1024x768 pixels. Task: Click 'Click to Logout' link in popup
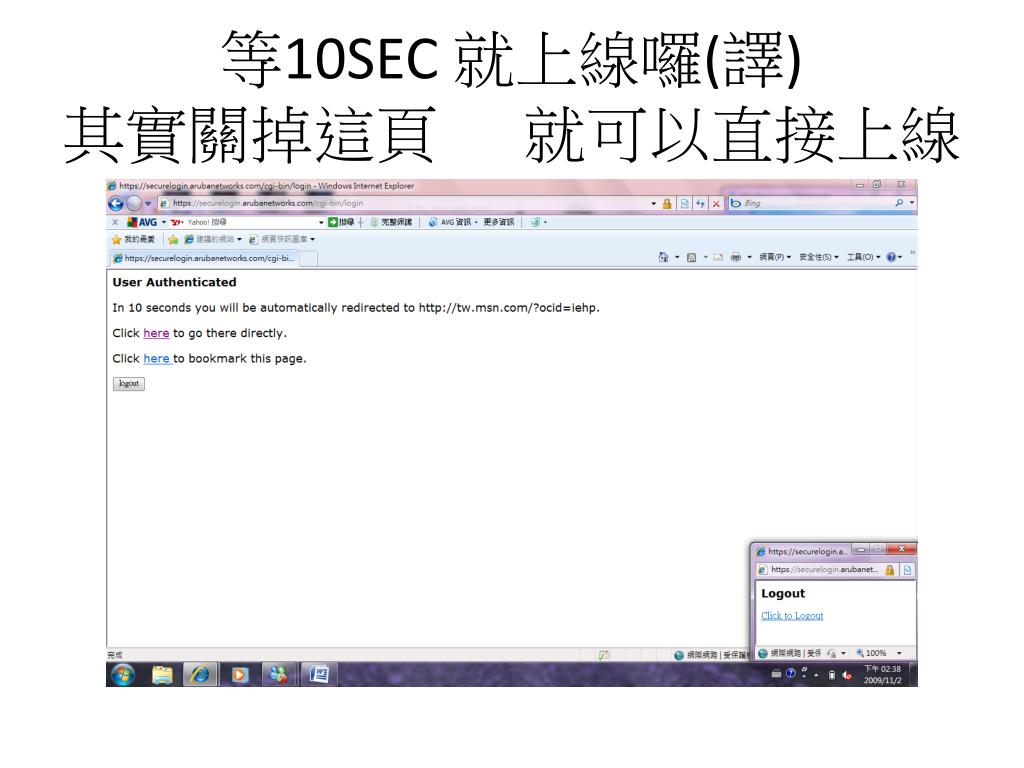(x=792, y=615)
